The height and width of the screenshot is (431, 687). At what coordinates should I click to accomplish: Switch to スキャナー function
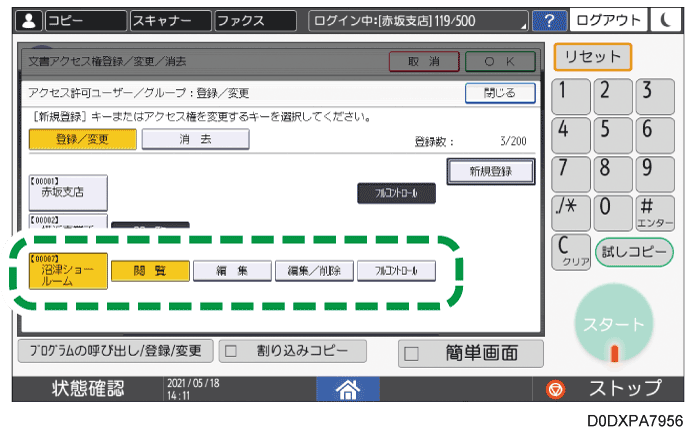171,21
